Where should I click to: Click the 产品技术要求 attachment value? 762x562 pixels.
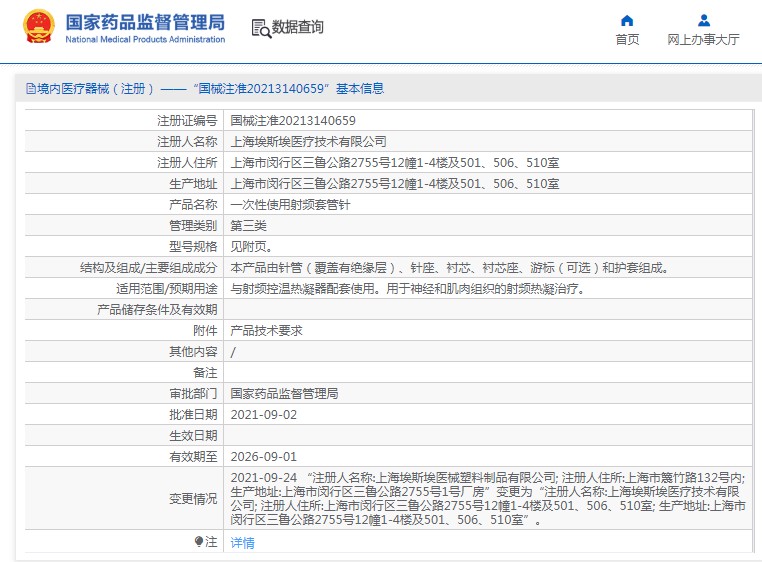[266, 331]
